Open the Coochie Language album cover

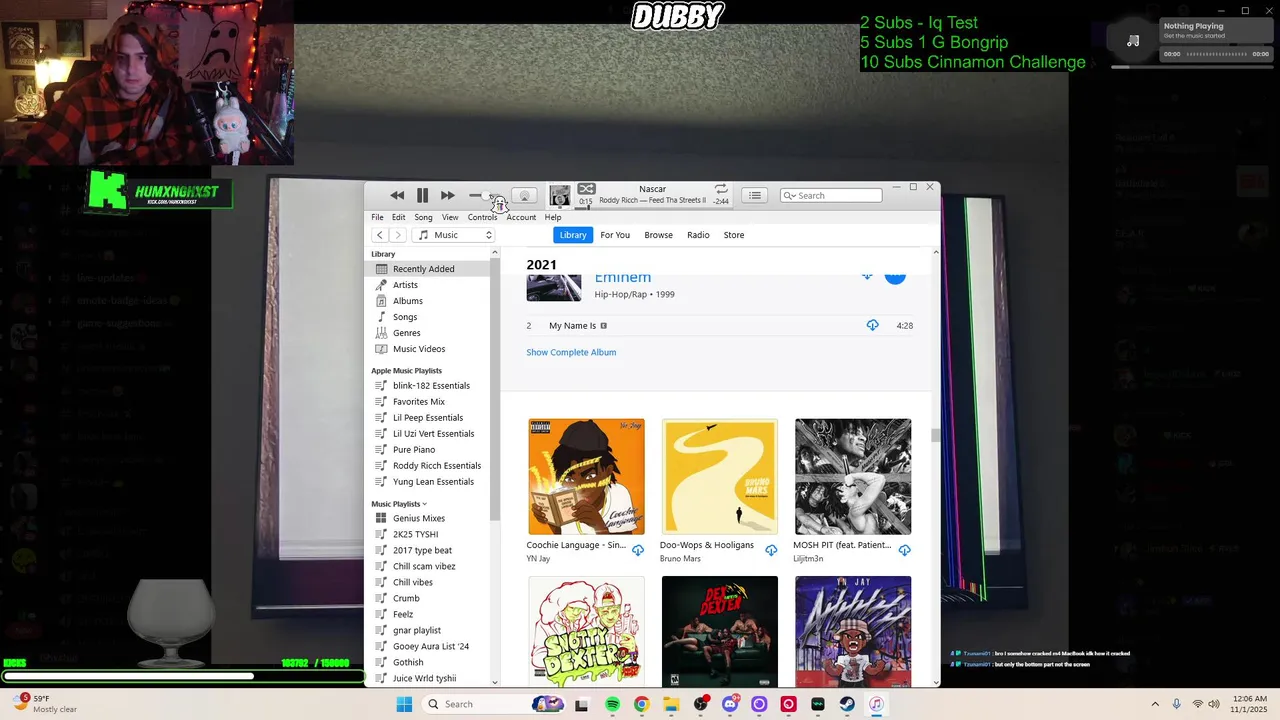586,477
